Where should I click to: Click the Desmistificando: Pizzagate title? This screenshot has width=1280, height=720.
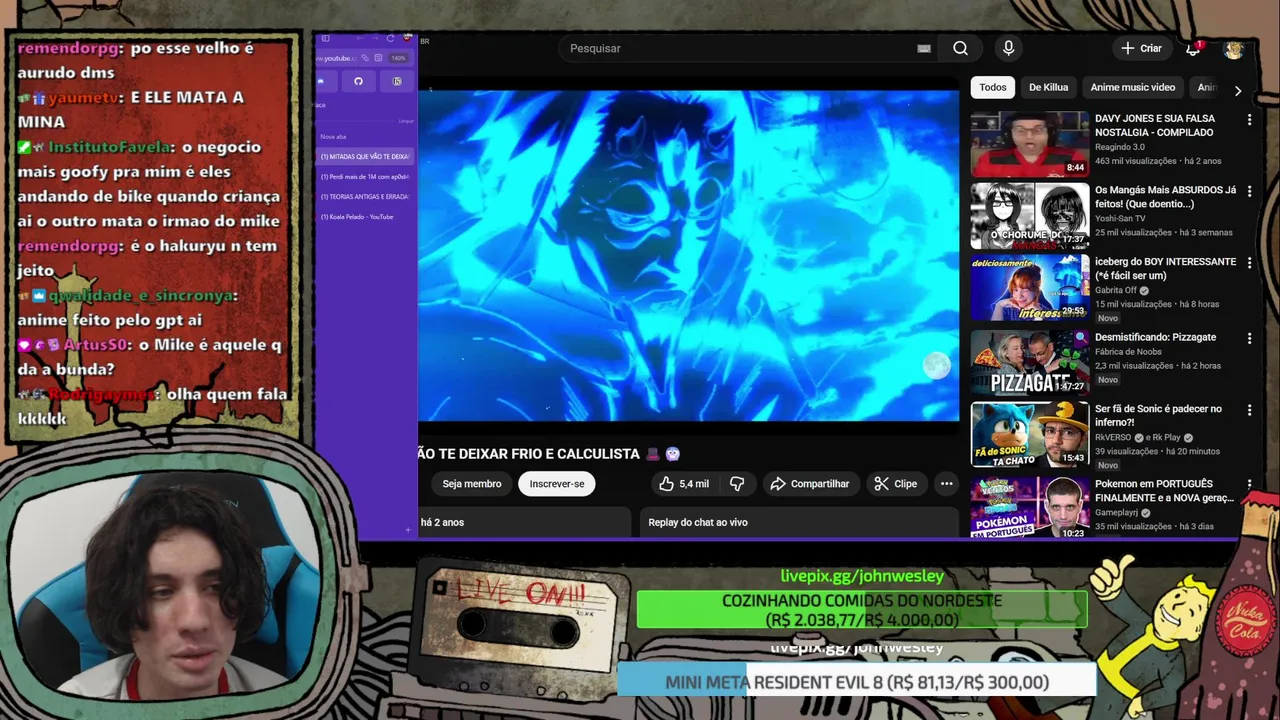coord(1155,338)
